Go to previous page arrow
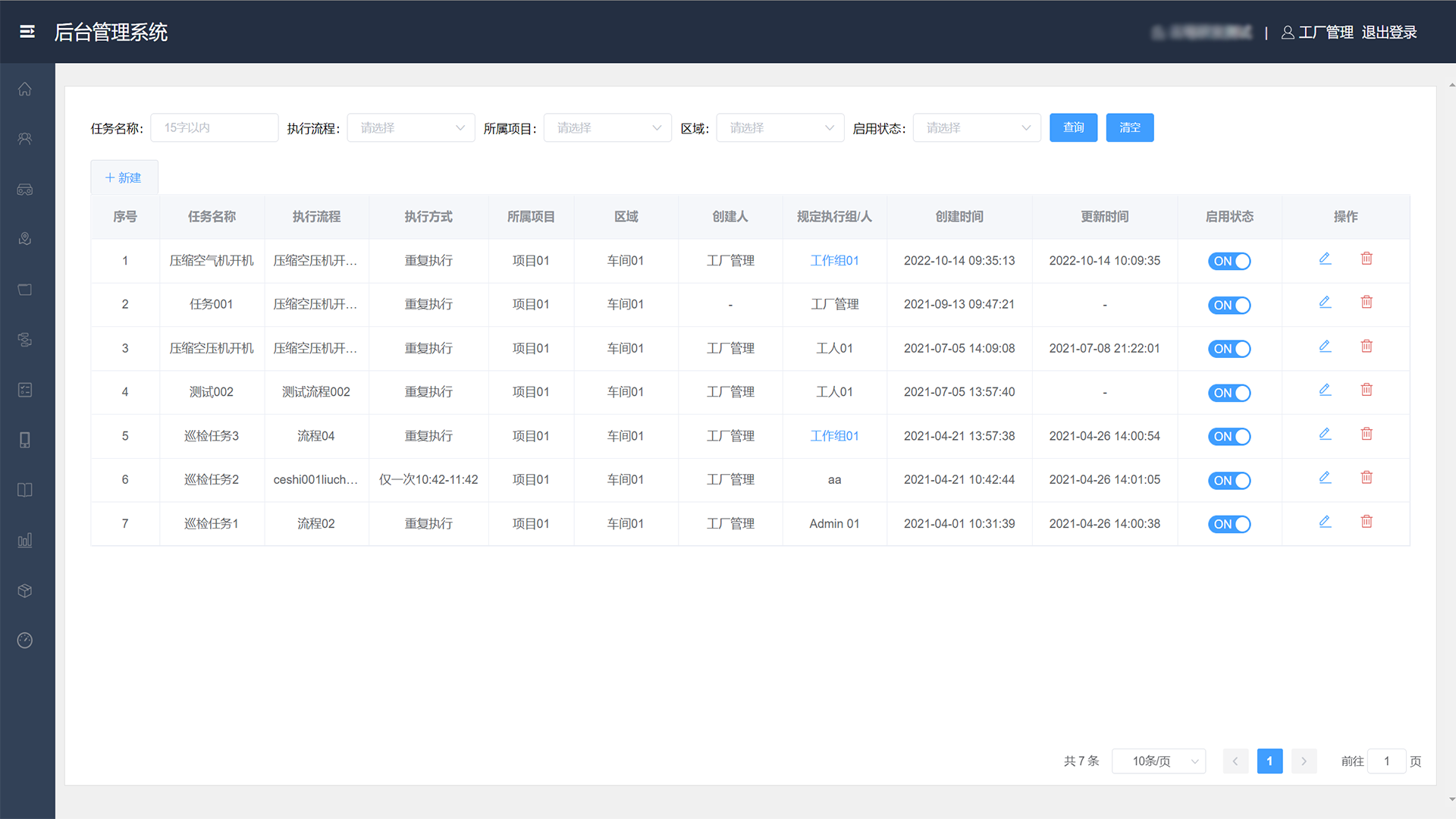The image size is (1456, 819). pos(1235,761)
